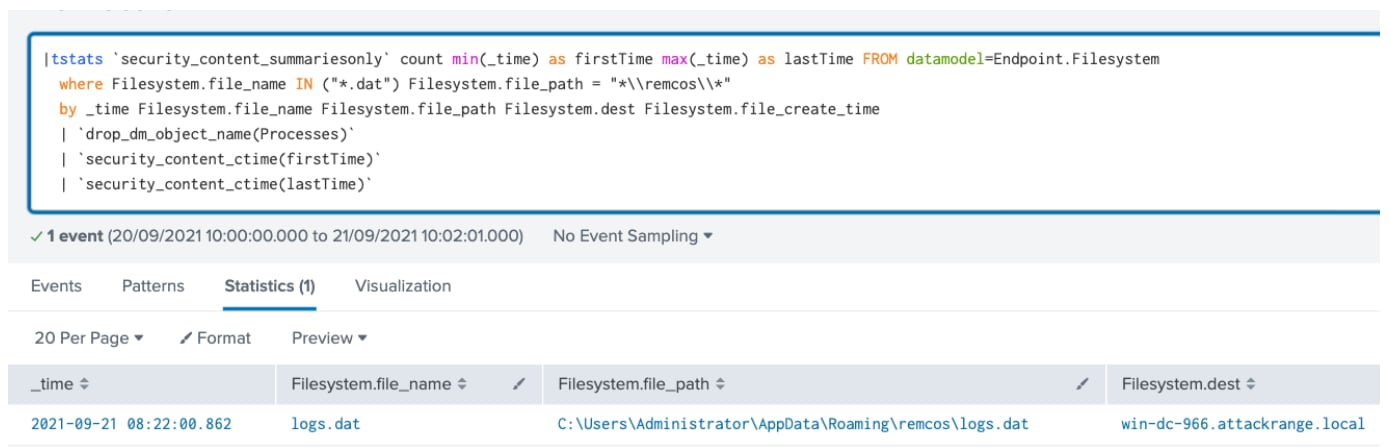The width and height of the screenshot is (1390, 448).
Task: Click pencil edit icon in Filesystem.file_path header
Action: (1083, 384)
